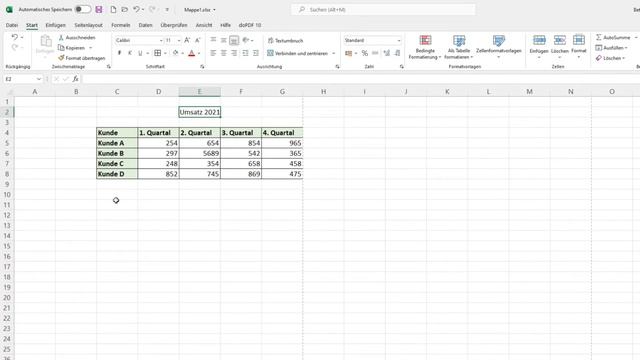Click the text Orientation icon
Screen dimensions: 640x360
[x=246, y=40]
